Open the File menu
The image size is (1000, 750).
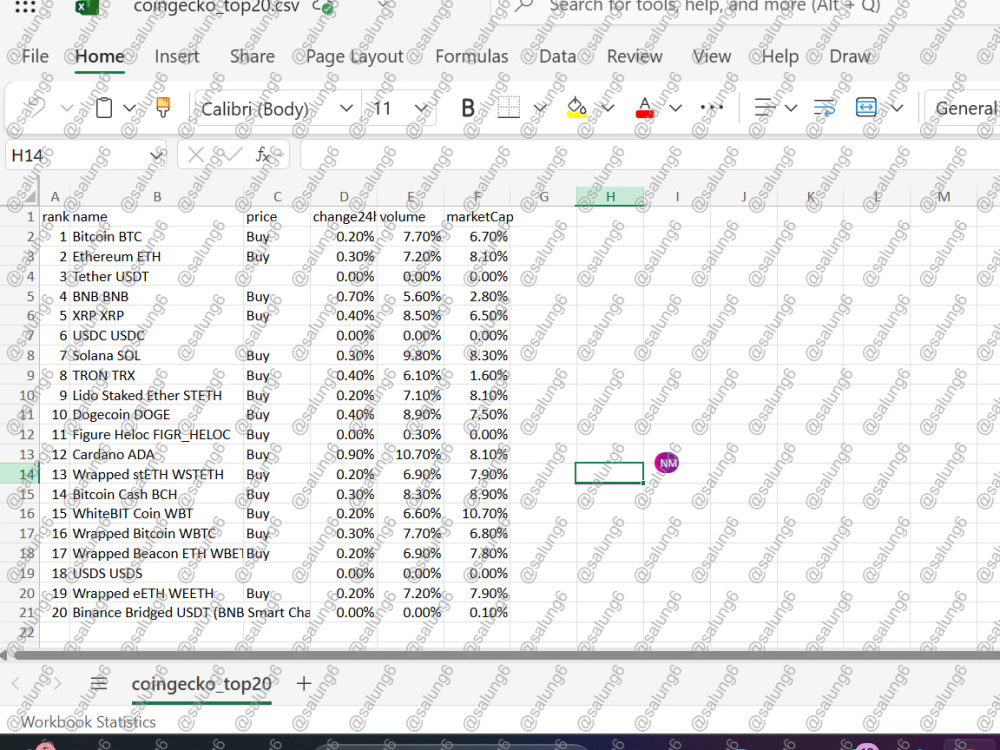pyautogui.click(x=34, y=56)
